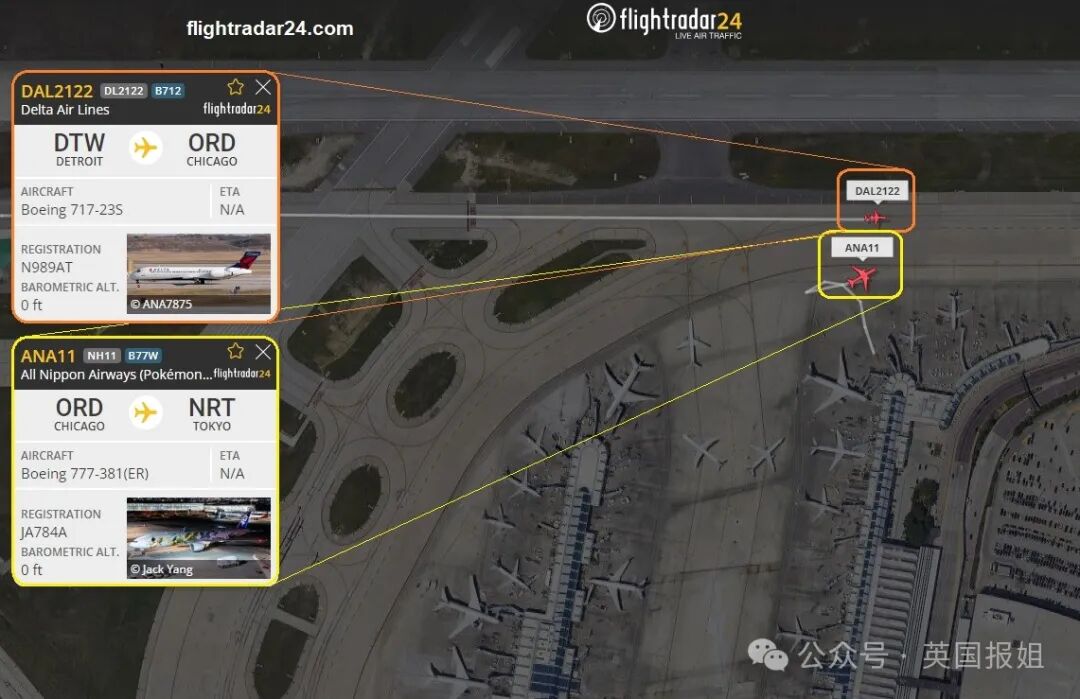
Task: Click the DL2122 flight number badge
Action: (x=124, y=91)
